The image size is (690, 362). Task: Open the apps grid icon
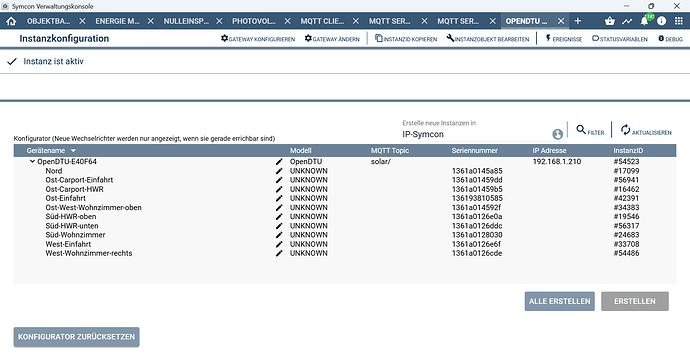(679, 21)
